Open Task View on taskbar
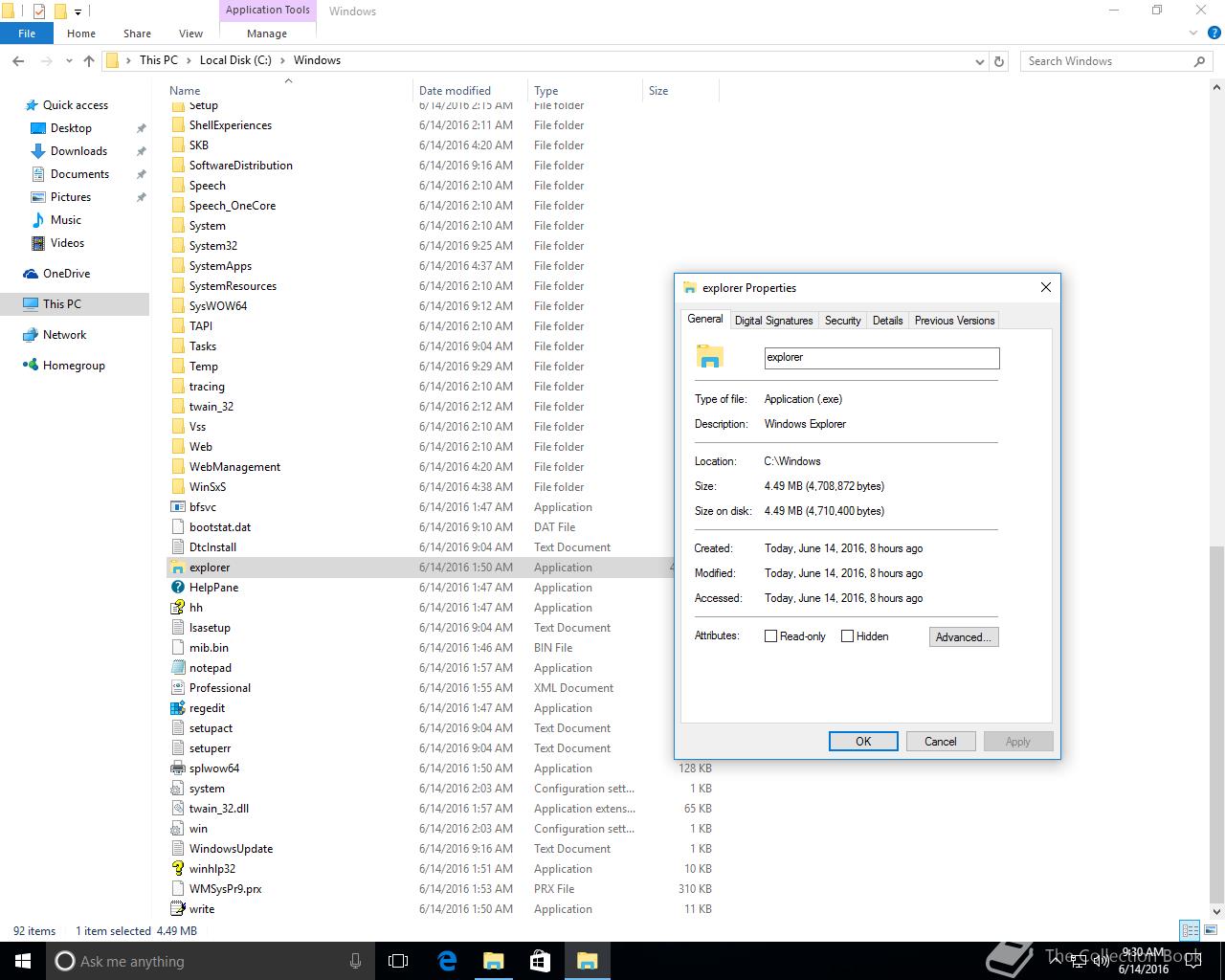Screen dimensions: 1225x980 [398, 961]
